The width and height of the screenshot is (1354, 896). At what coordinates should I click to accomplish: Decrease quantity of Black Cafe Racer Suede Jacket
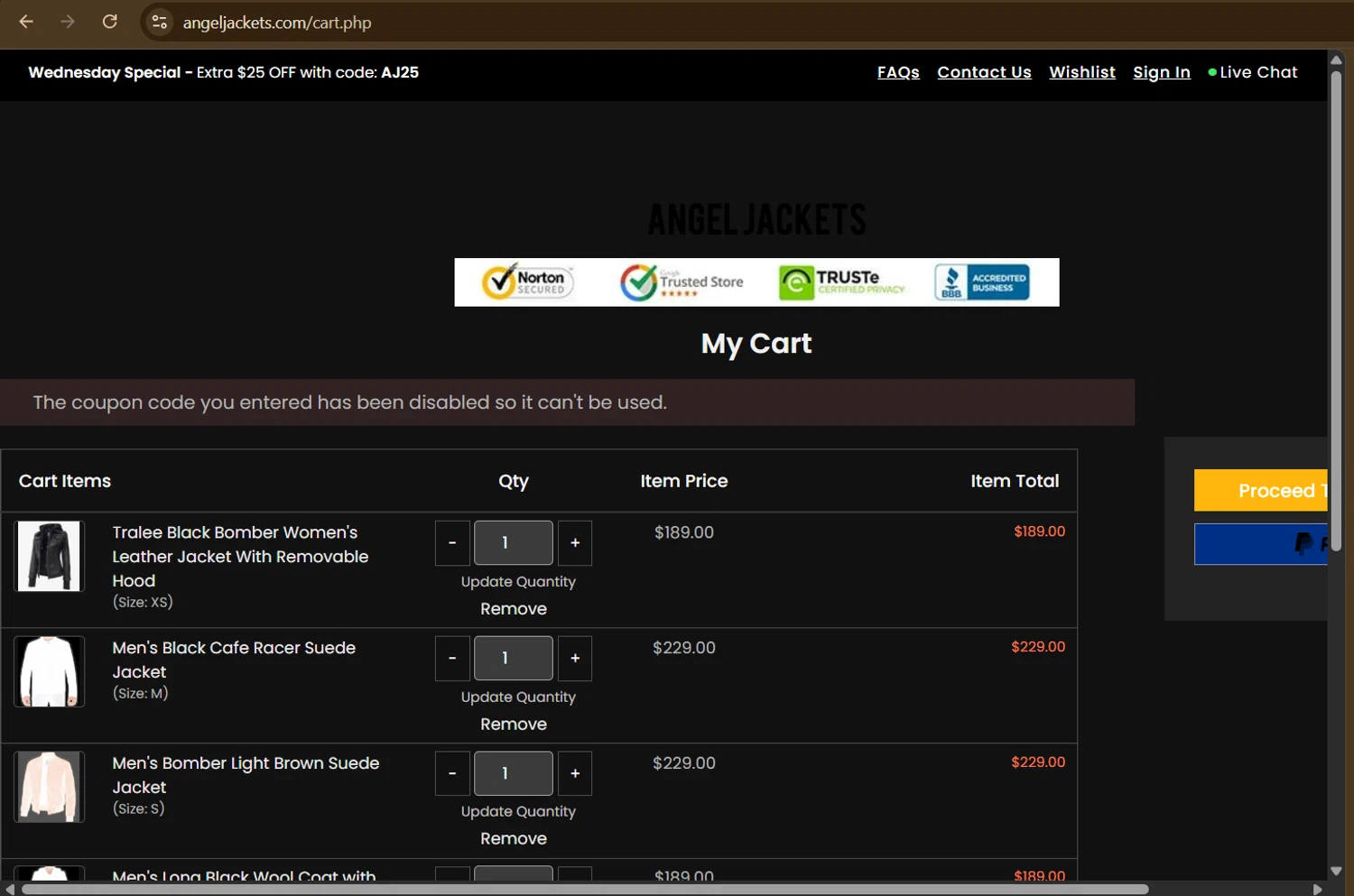click(452, 659)
